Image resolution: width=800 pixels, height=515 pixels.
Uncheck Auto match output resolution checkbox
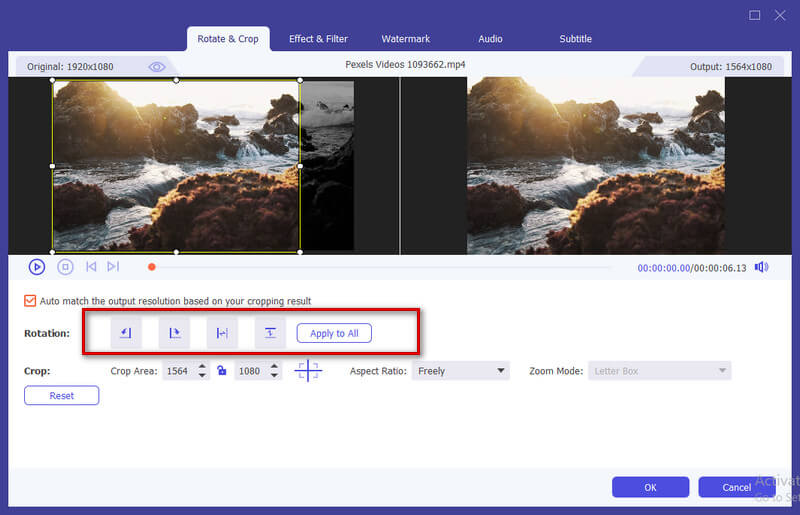(30, 301)
